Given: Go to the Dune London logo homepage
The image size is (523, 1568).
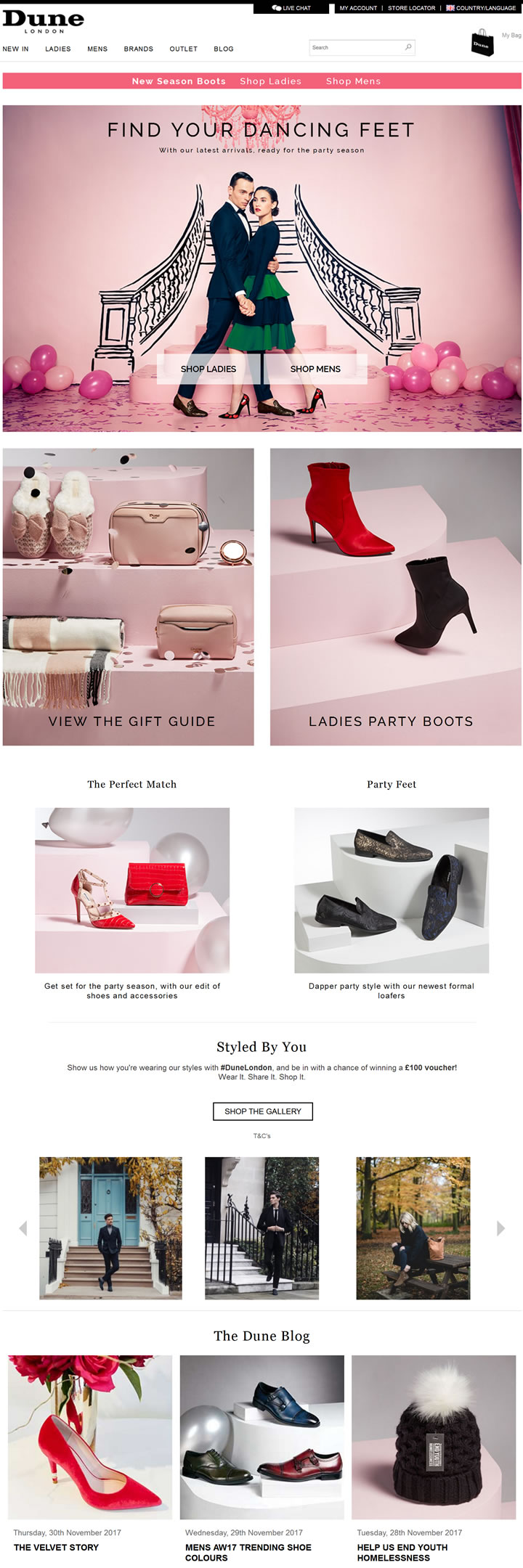Looking at the screenshot, I should (44, 22).
